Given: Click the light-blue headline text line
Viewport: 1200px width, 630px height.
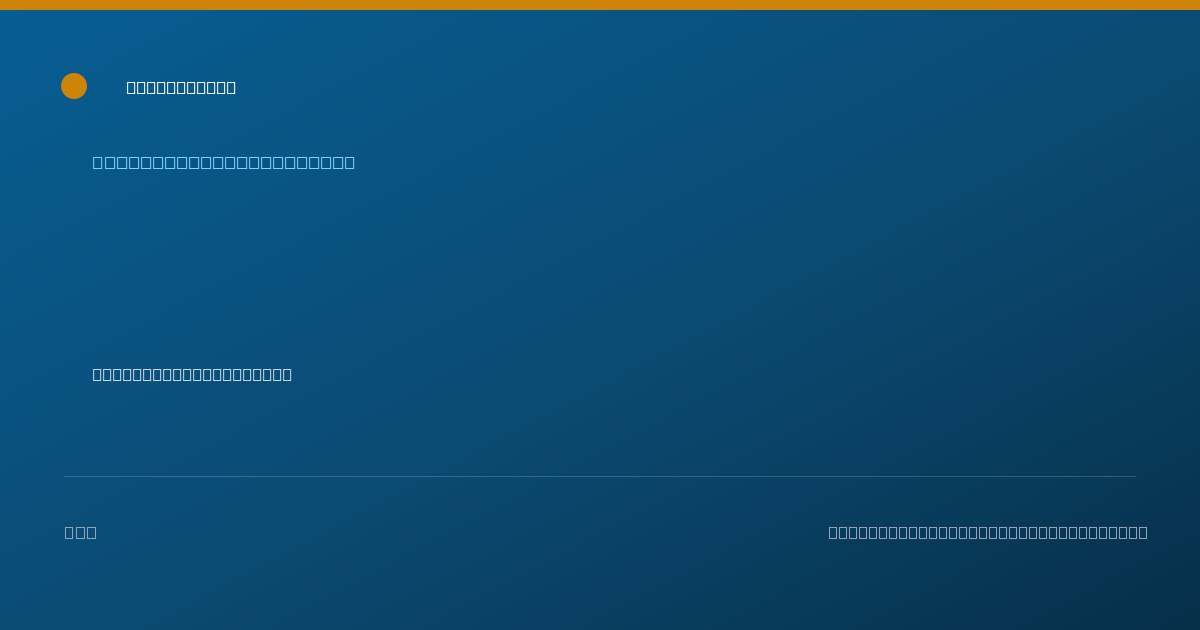Looking at the screenshot, I should tap(224, 162).
